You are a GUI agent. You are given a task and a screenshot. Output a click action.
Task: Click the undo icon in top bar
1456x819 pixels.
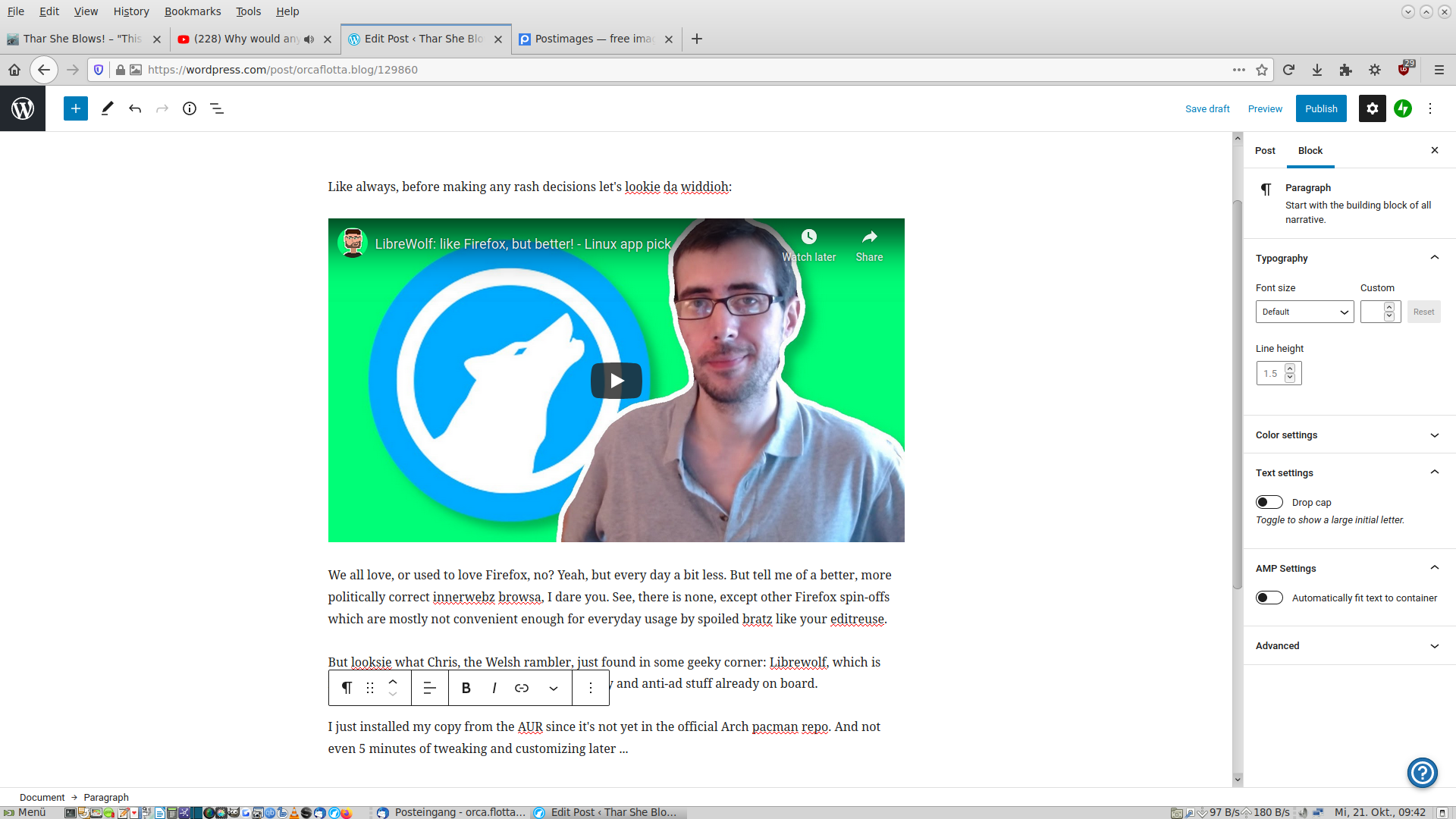(134, 108)
